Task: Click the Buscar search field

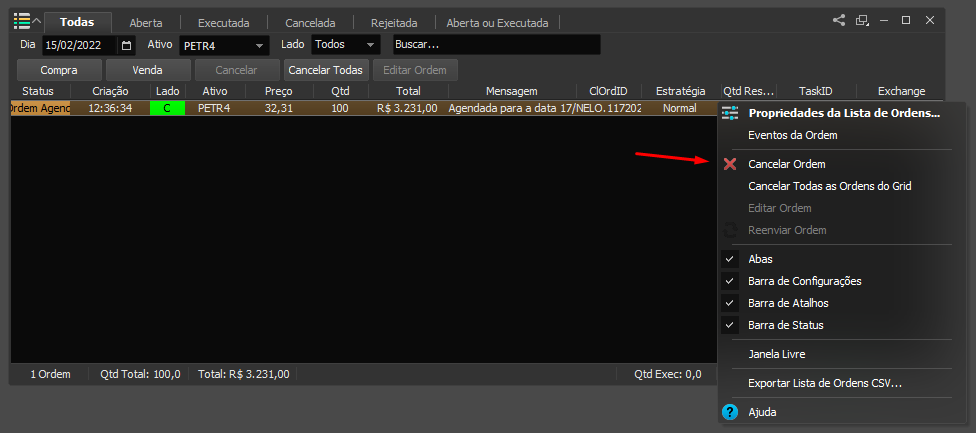Action: [x=496, y=45]
